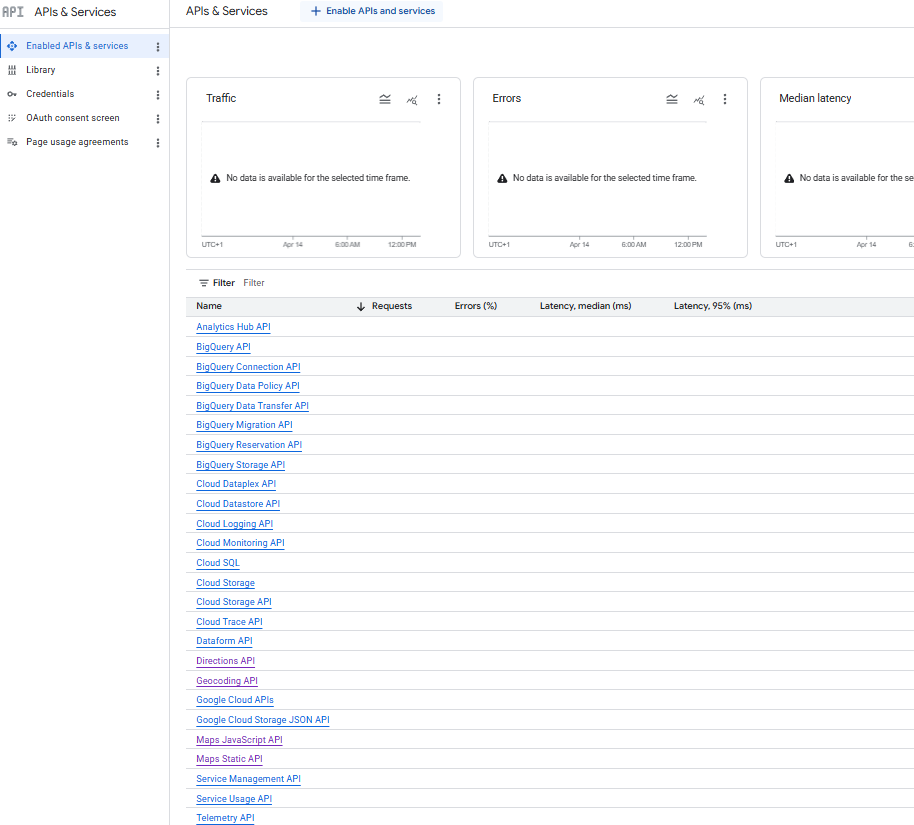The height and width of the screenshot is (825, 914).
Task: Open the Cloud Trace API link
Action: [x=230, y=622]
